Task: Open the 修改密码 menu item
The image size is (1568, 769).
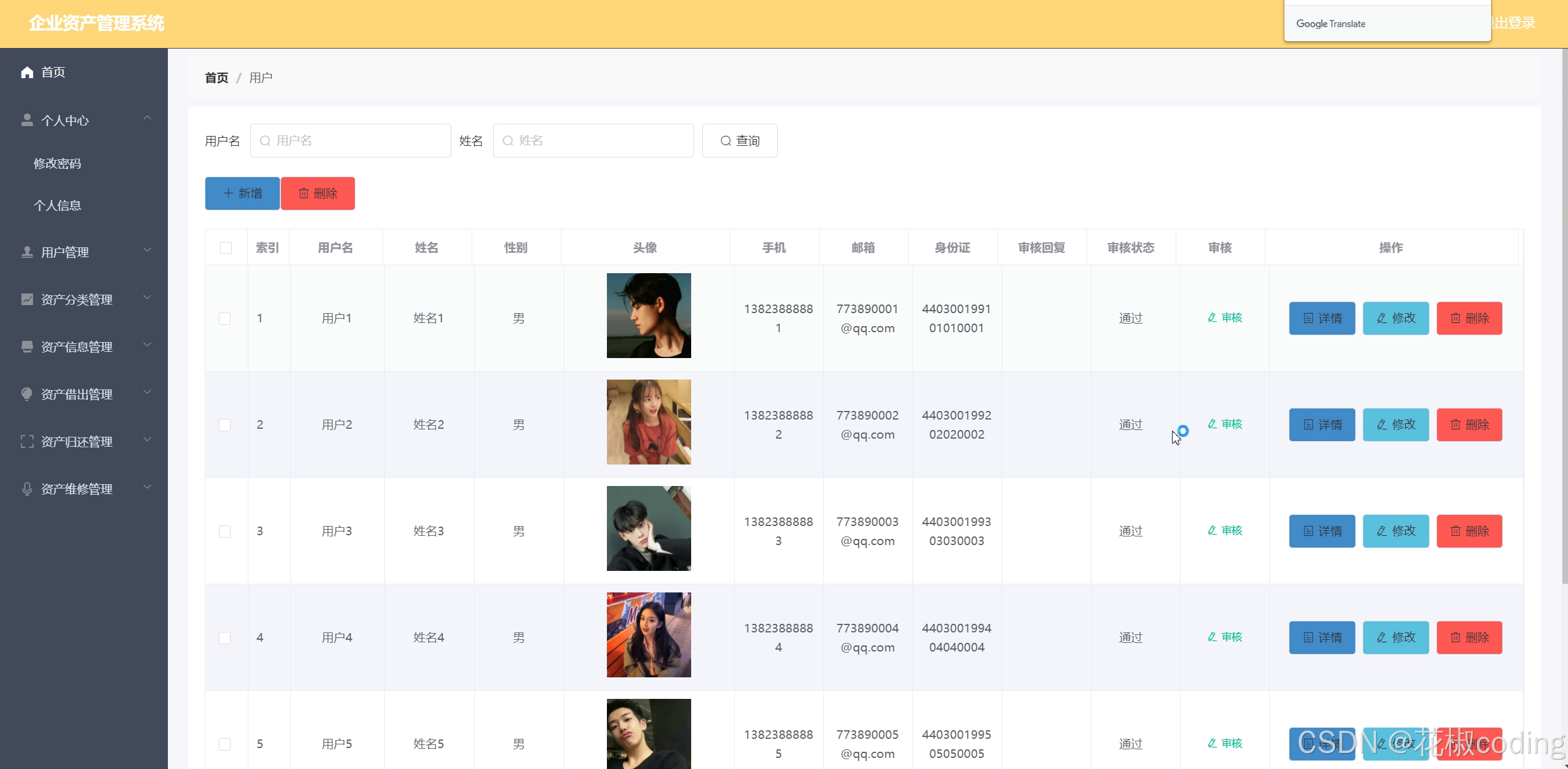Action: coord(57,164)
